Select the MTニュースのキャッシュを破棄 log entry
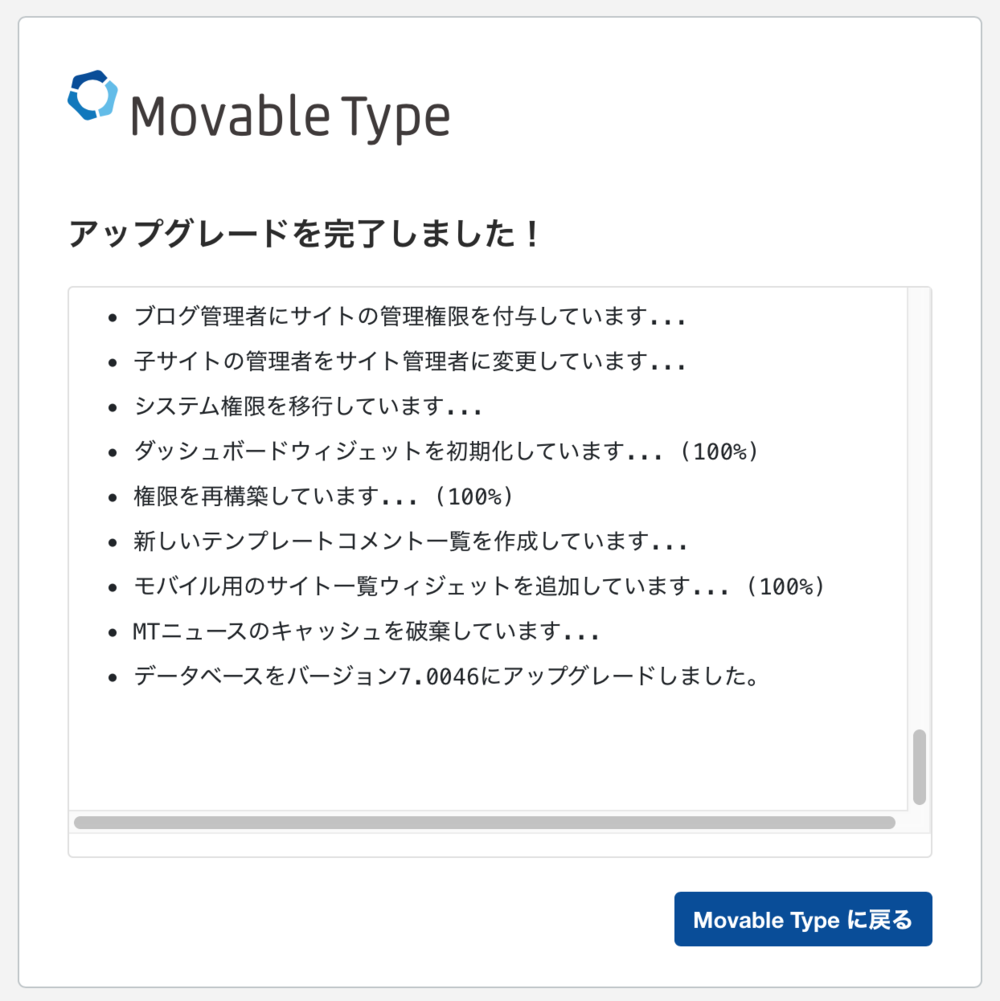The height and width of the screenshot is (1001, 1000). point(365,632)
